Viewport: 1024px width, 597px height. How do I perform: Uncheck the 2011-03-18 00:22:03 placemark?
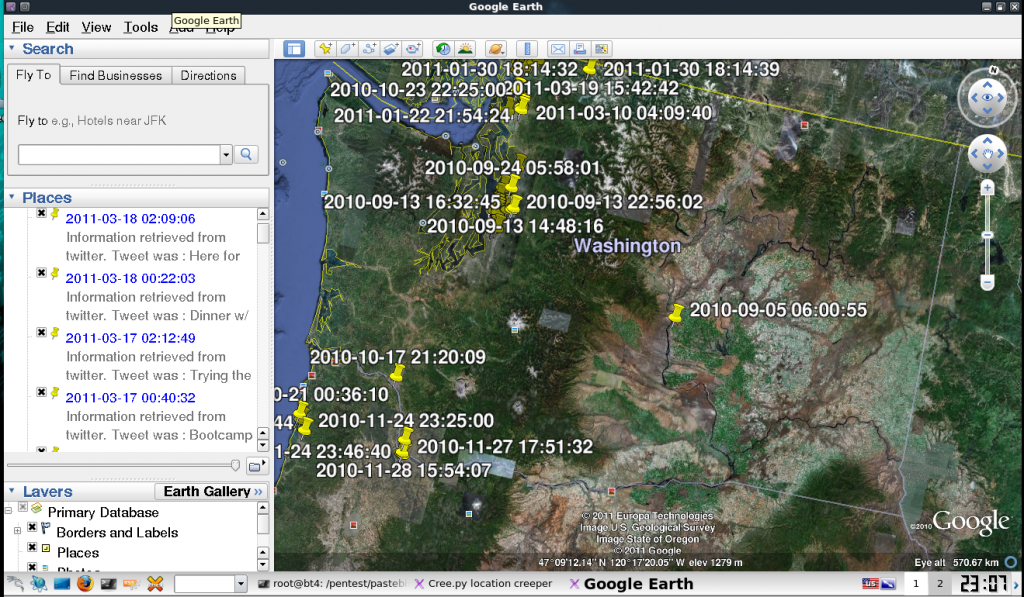click(41, 272)
